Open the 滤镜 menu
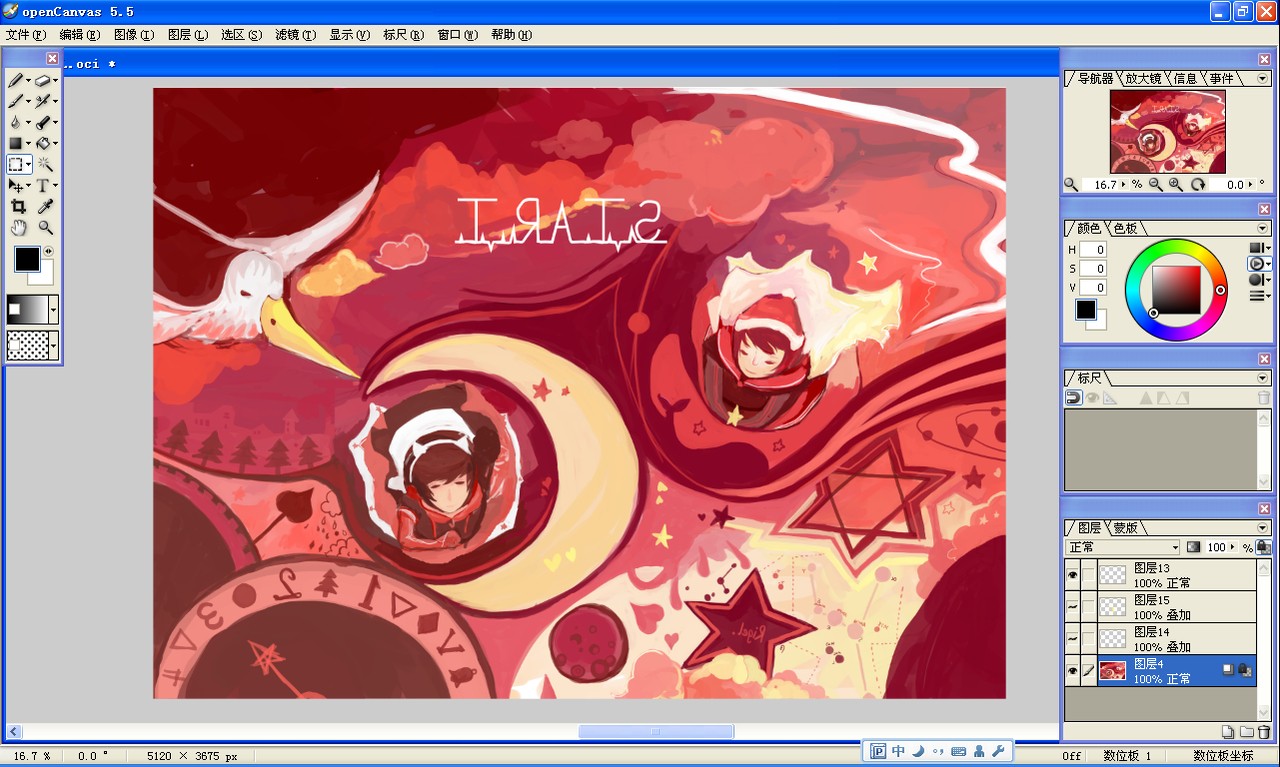The image size is (1280, 767). point(296,35)
